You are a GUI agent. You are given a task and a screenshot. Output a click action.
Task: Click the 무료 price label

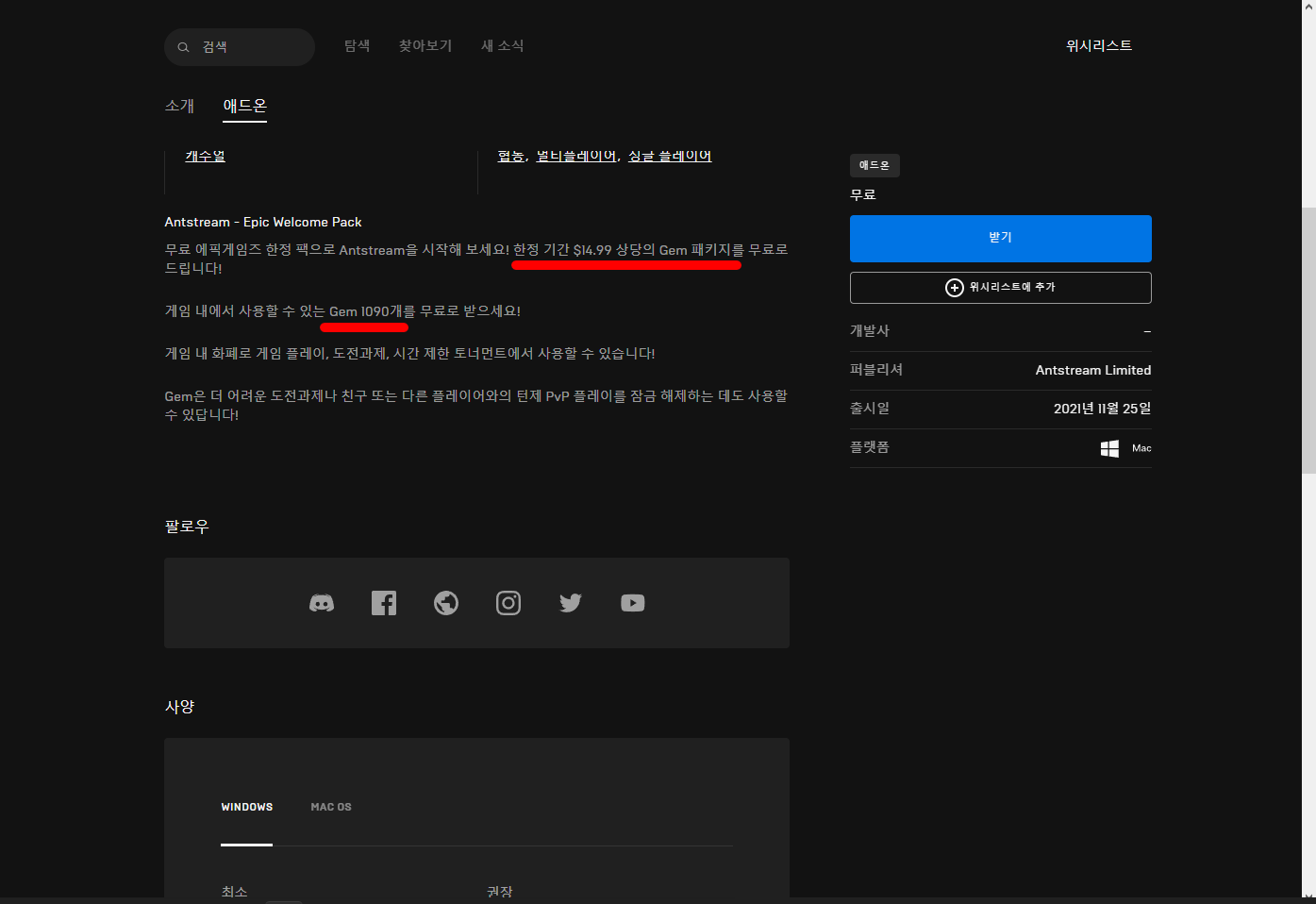click(x=863, y=195)
